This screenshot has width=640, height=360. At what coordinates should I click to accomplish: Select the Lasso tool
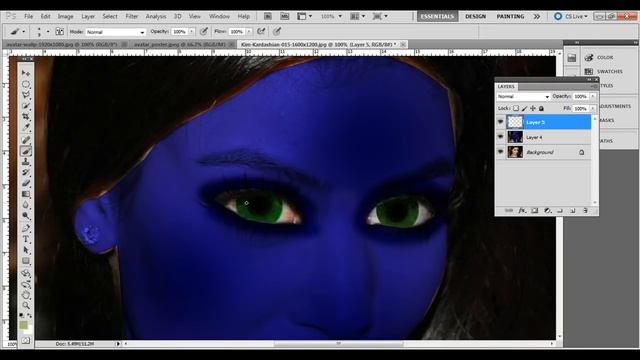26,95
